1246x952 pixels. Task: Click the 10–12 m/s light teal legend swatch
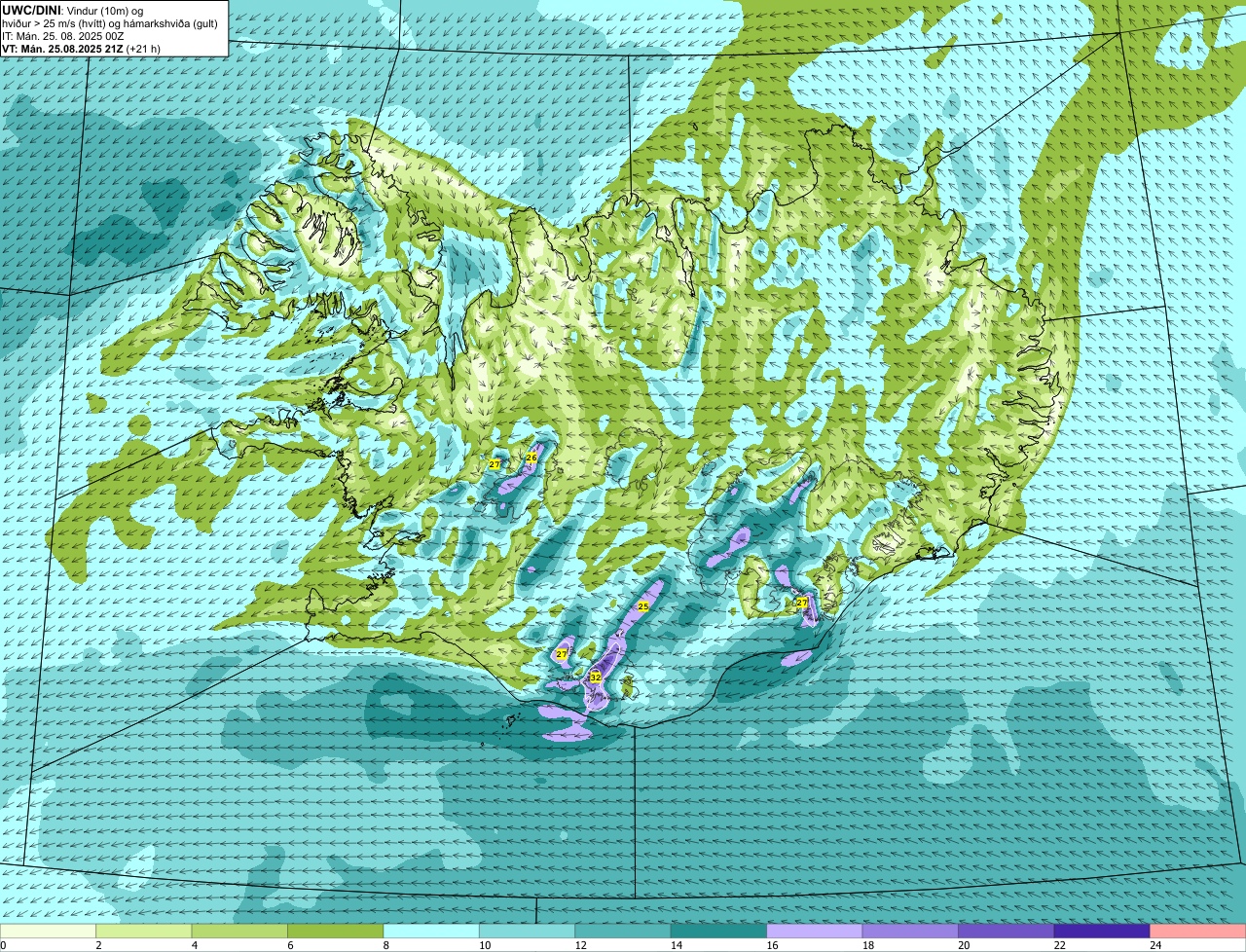(x=528, y=932)
